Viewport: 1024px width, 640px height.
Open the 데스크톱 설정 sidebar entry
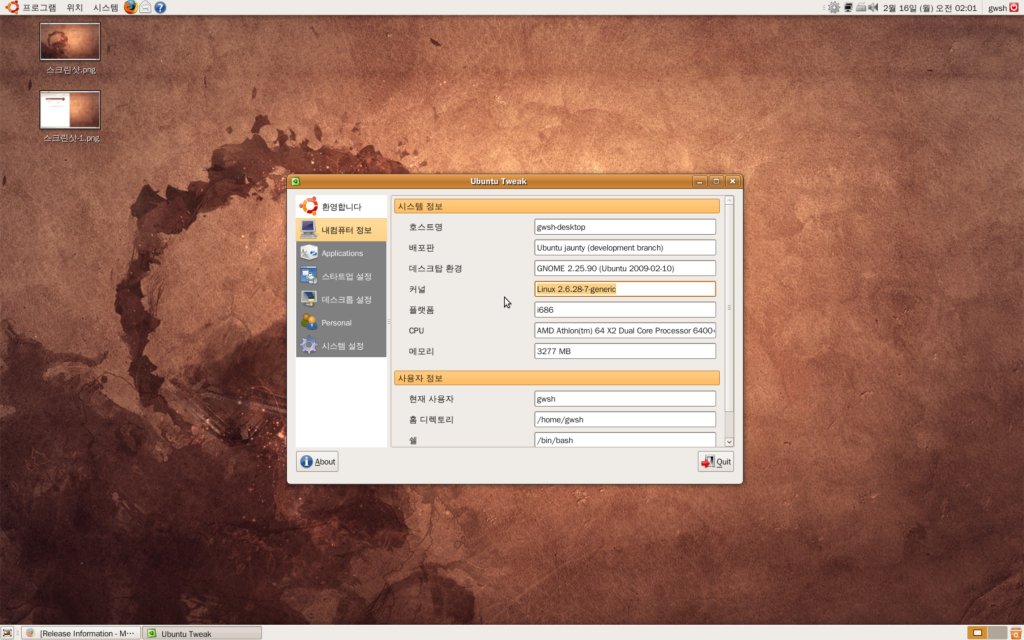(341, 299)
